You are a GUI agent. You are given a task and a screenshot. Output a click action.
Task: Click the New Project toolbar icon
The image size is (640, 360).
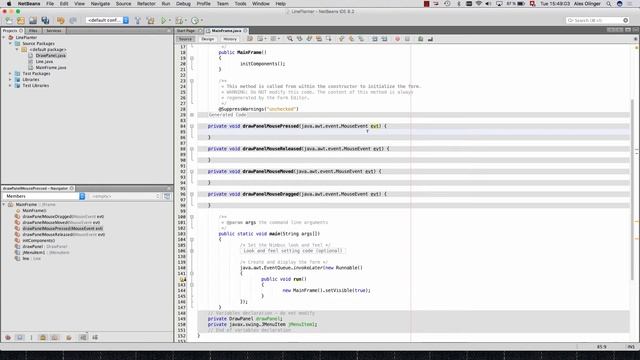pyautogui.click(x=20, y=20)
